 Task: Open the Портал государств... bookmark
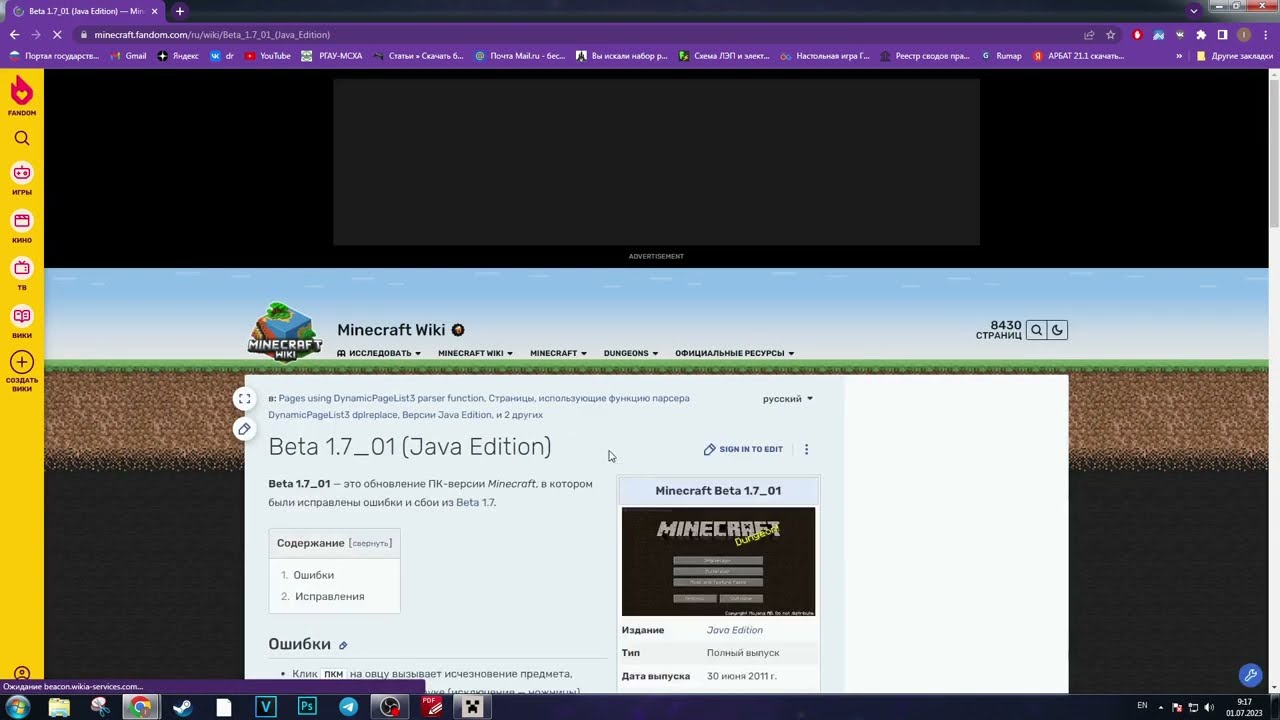[x=54, y=56]
